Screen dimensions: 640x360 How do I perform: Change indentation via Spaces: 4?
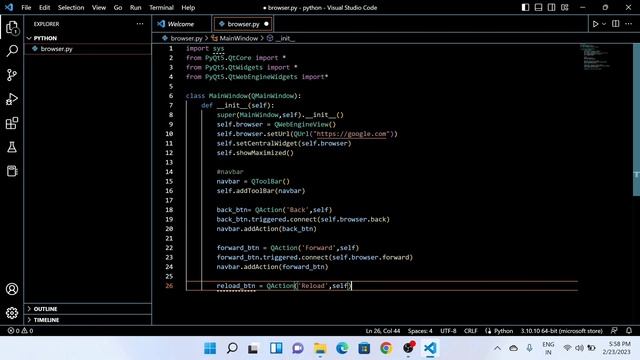point(420,331)
